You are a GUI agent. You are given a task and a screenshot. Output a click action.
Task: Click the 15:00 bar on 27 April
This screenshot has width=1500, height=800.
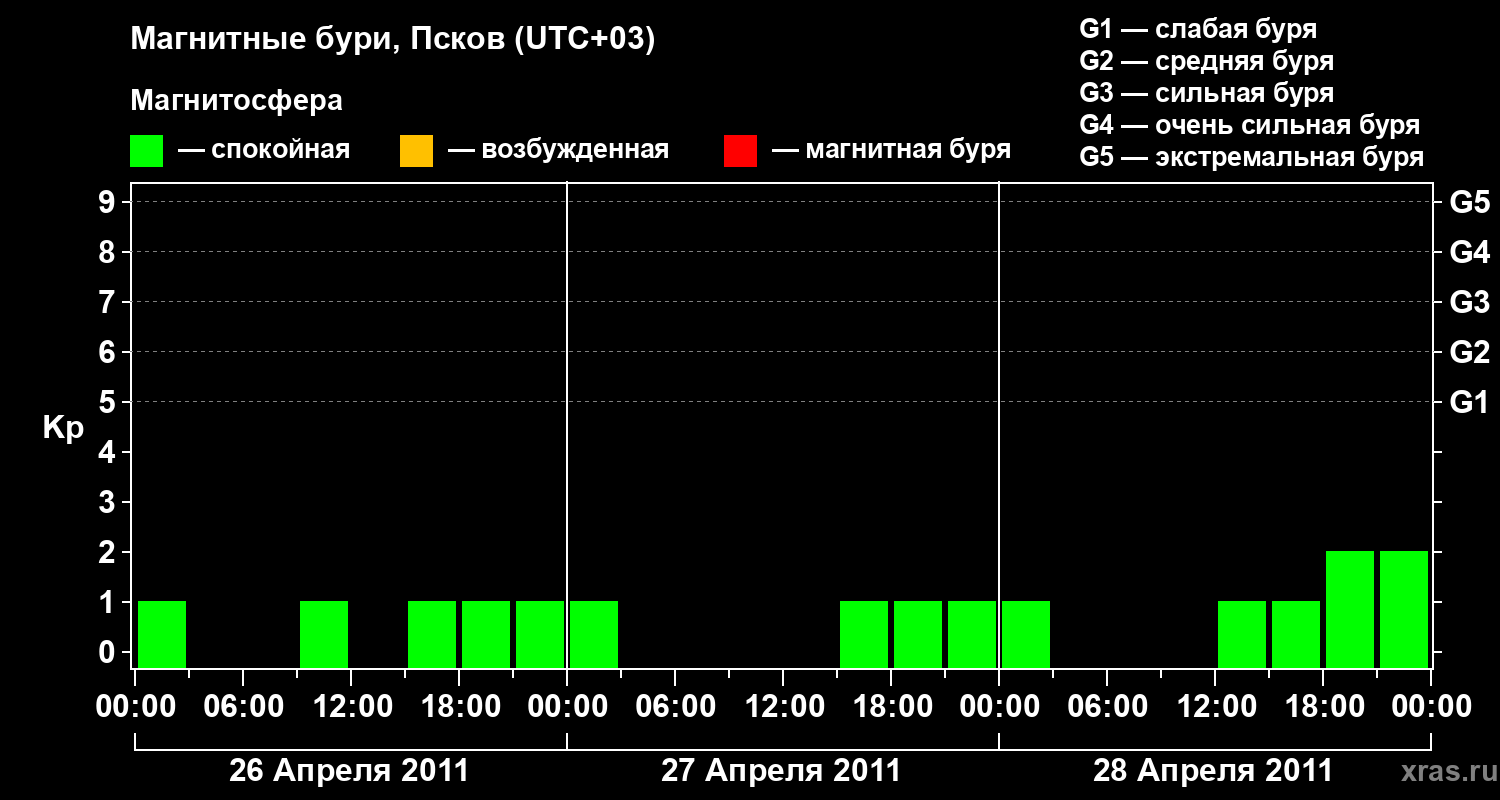pyautogui.click(x=864, y=634)
